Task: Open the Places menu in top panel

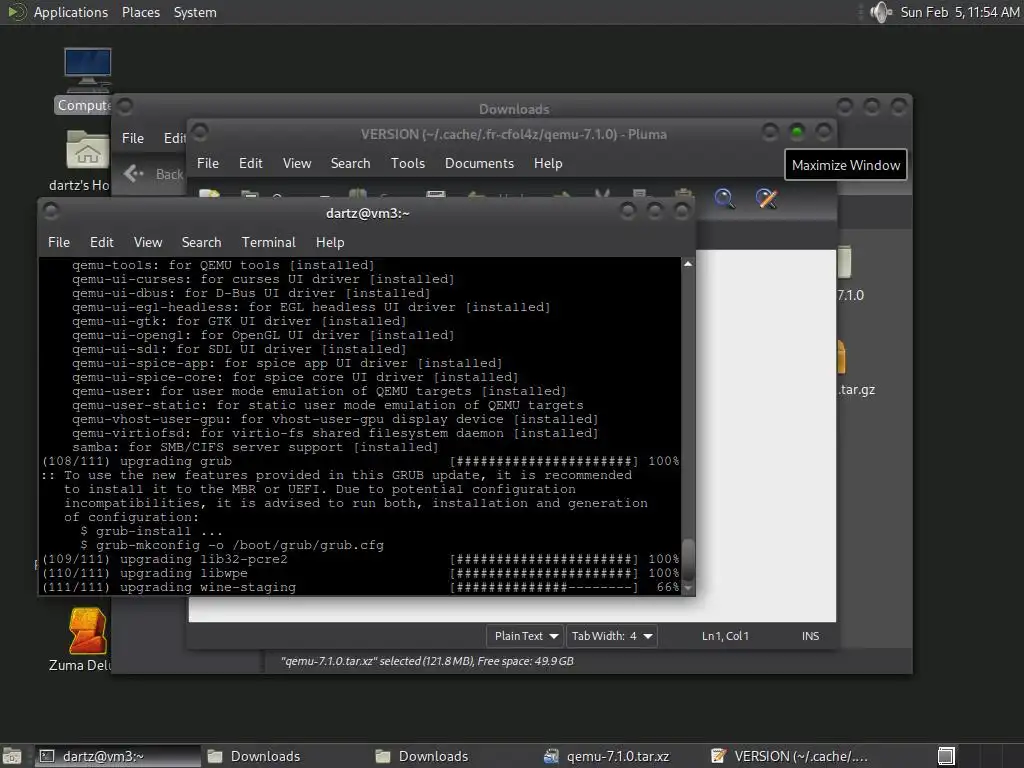Action: (140, 12)
